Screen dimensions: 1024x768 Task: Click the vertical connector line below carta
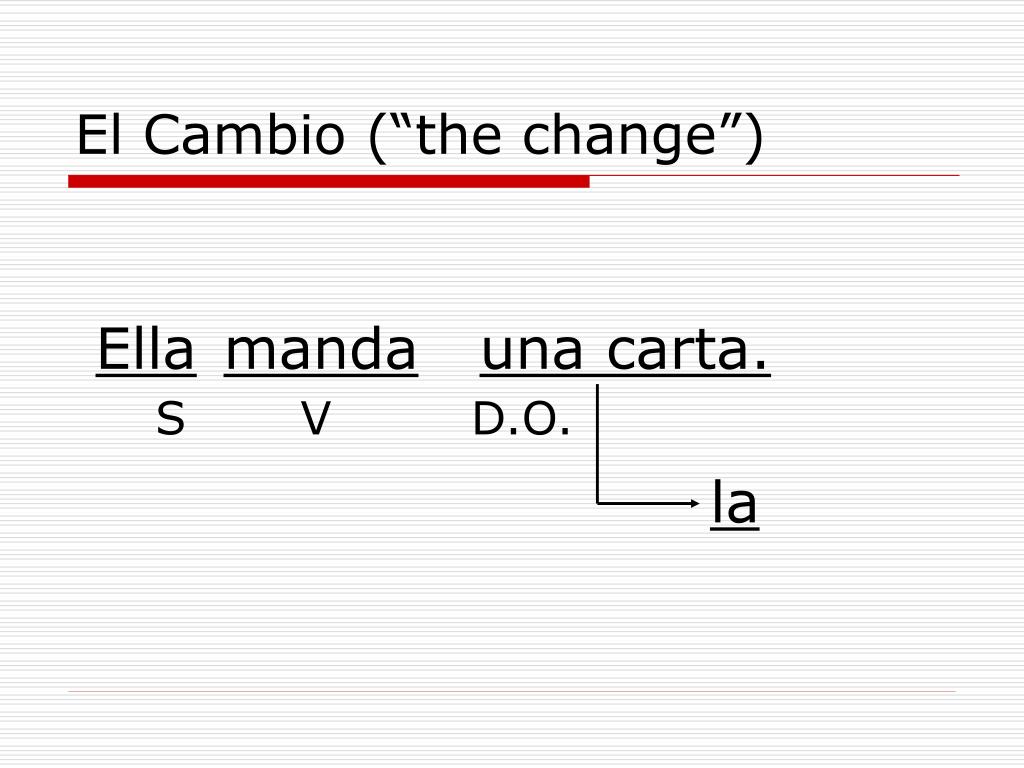click(598, 444)
